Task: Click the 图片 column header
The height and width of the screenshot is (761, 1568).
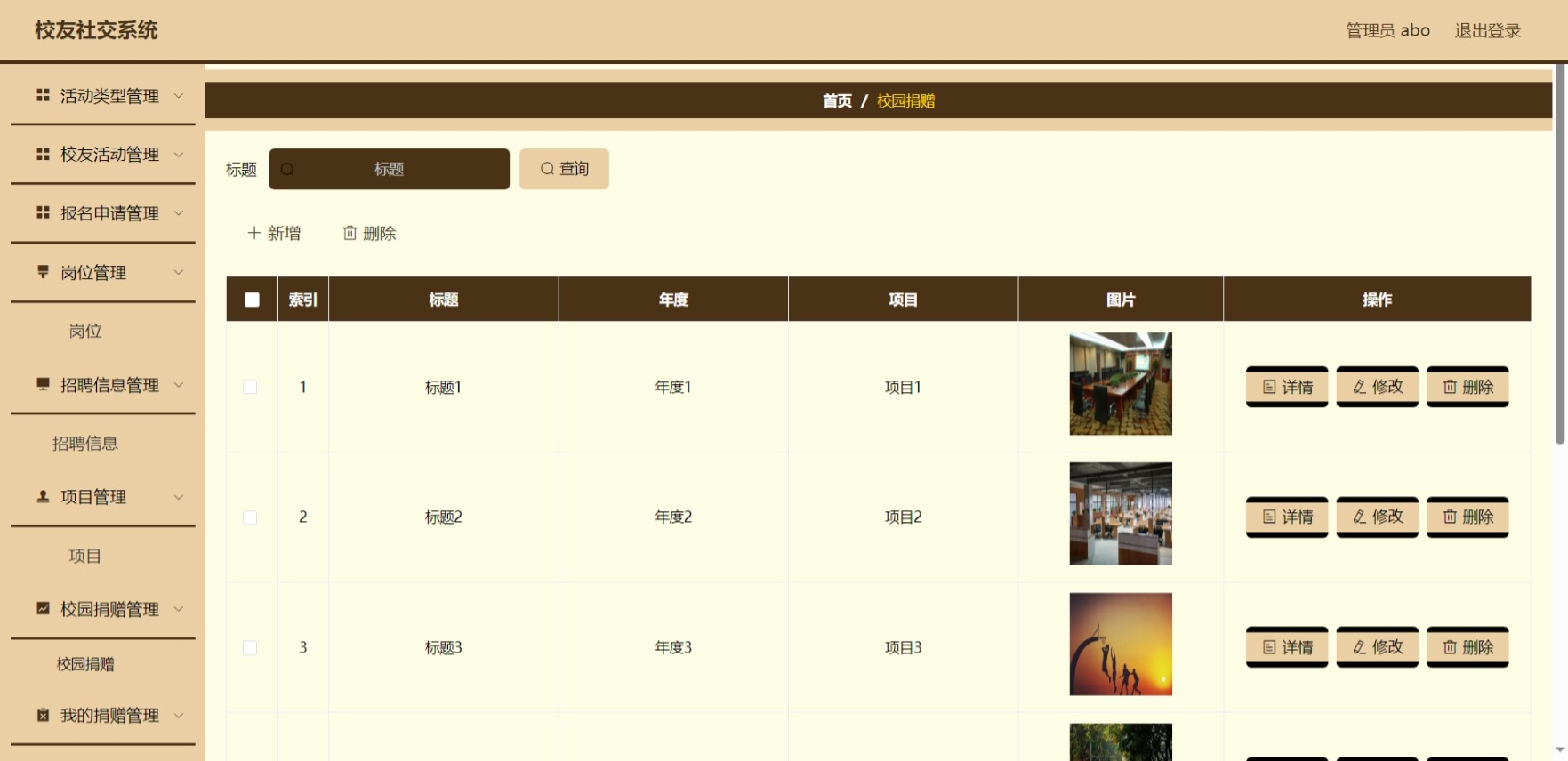Action: tap(1121, 300)
